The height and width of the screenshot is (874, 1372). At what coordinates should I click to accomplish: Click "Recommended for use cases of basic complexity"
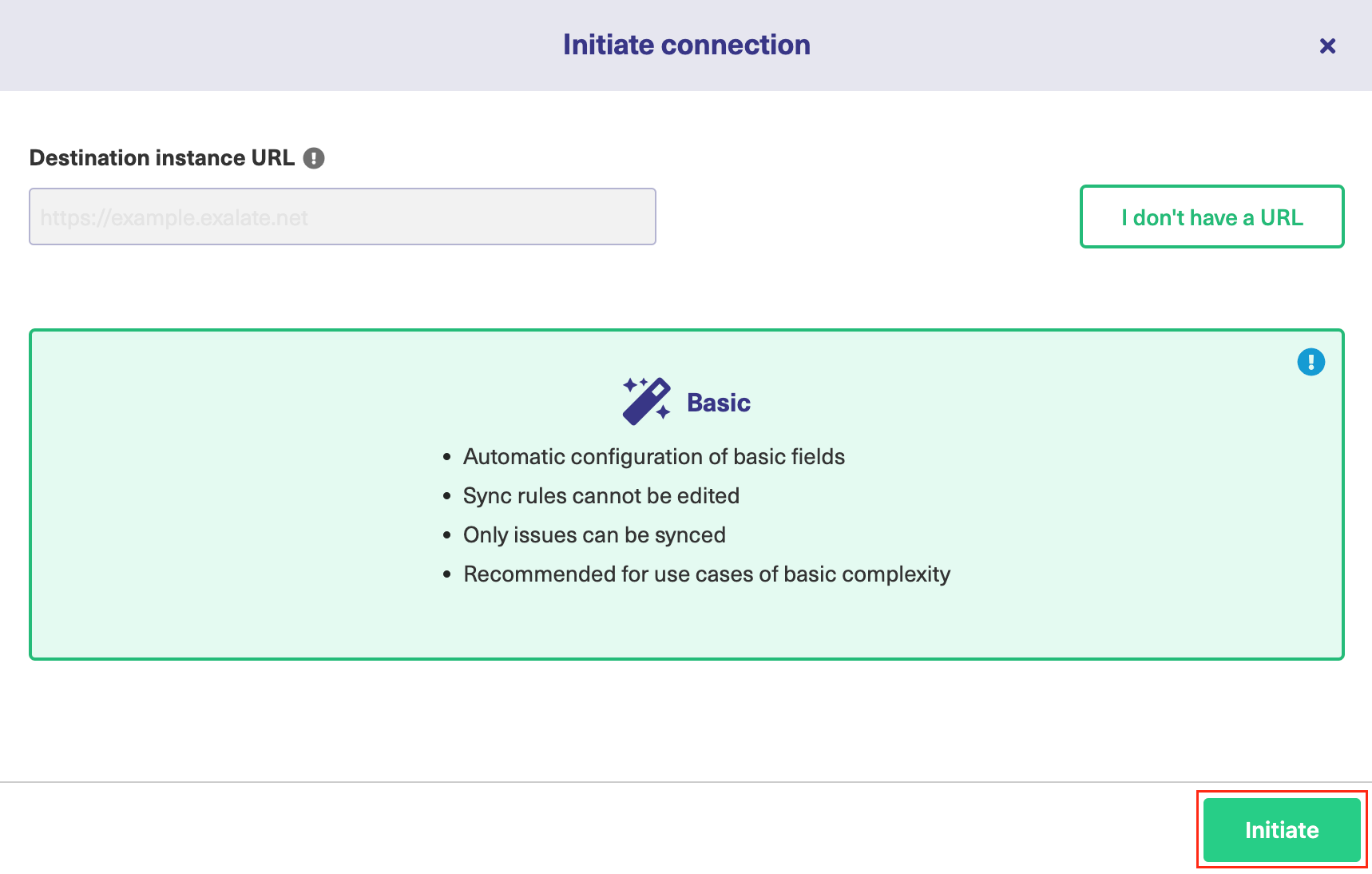pyautogui.click(x=707, y=574)
